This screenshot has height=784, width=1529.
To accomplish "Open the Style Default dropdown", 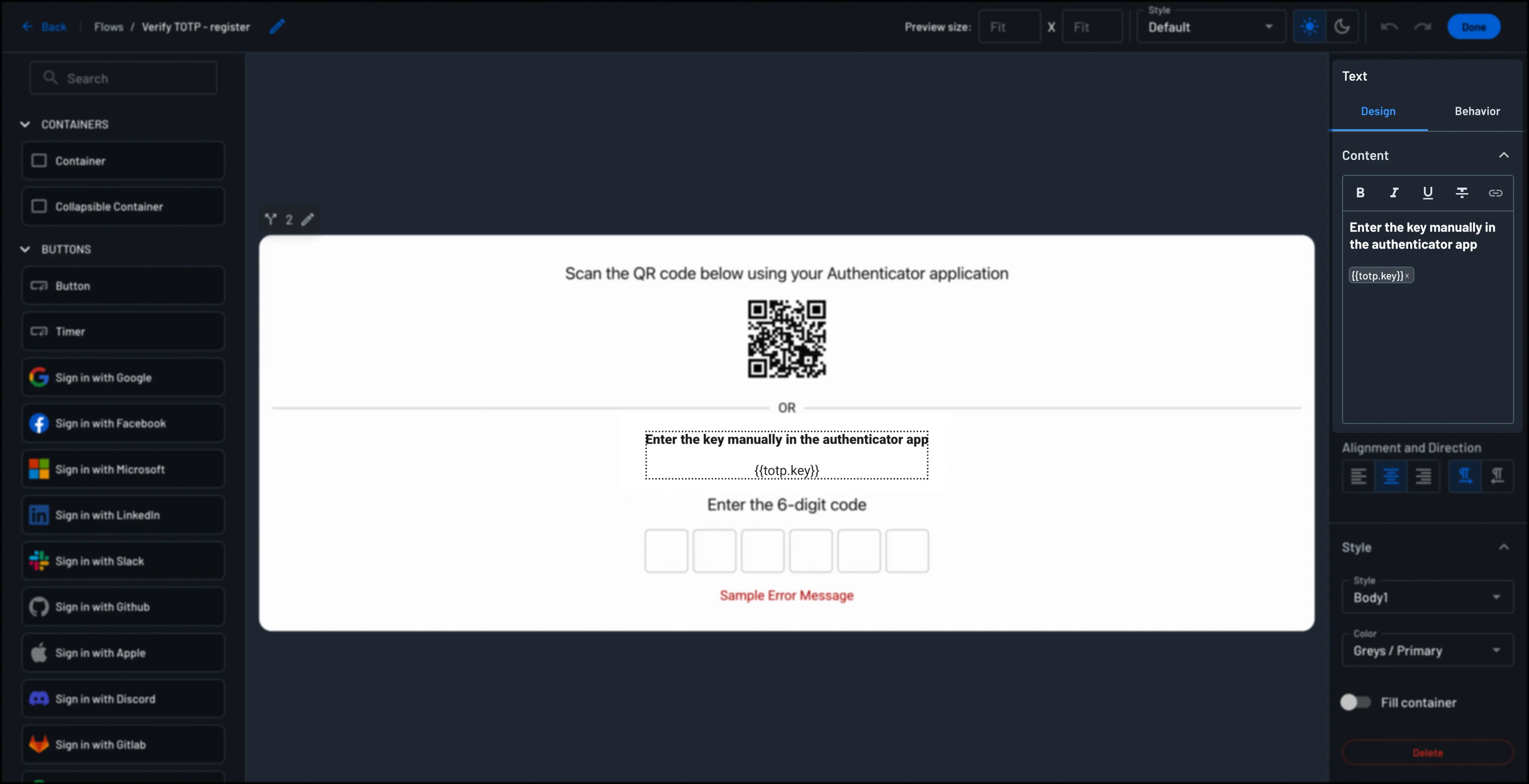I will point(1210,27).
